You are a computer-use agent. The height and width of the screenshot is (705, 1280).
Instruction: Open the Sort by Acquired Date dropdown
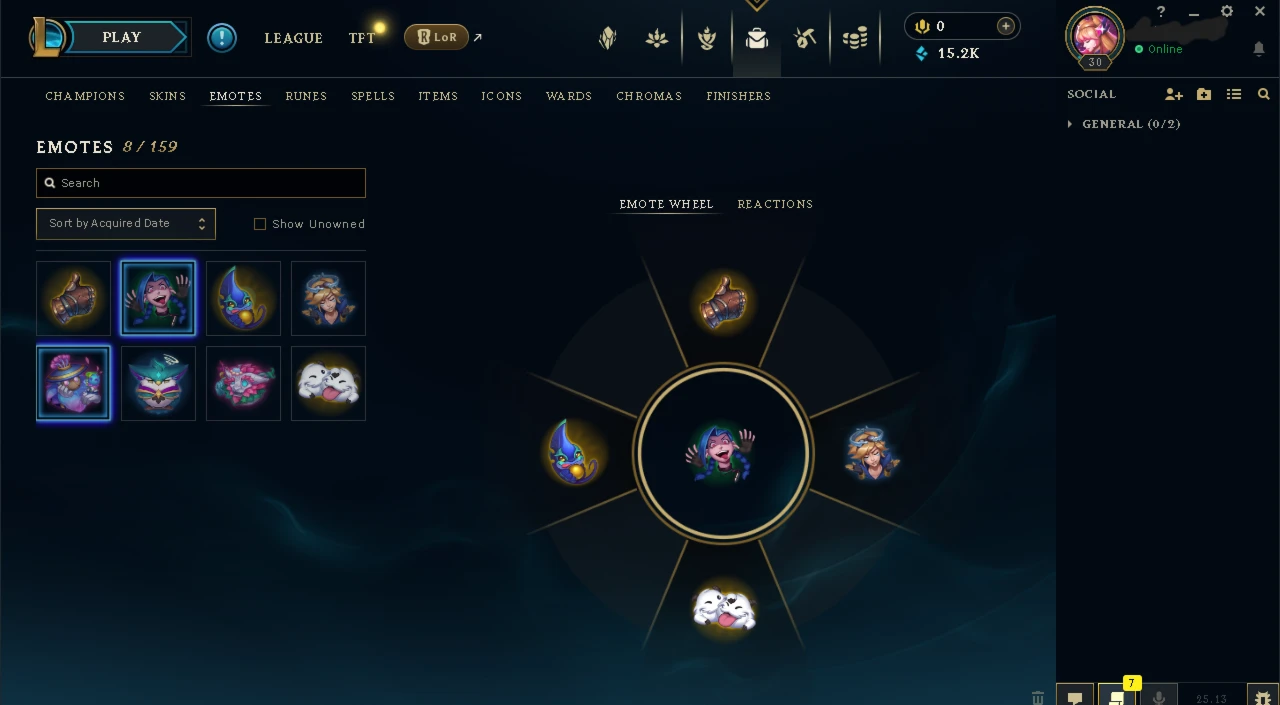(126, 223)
